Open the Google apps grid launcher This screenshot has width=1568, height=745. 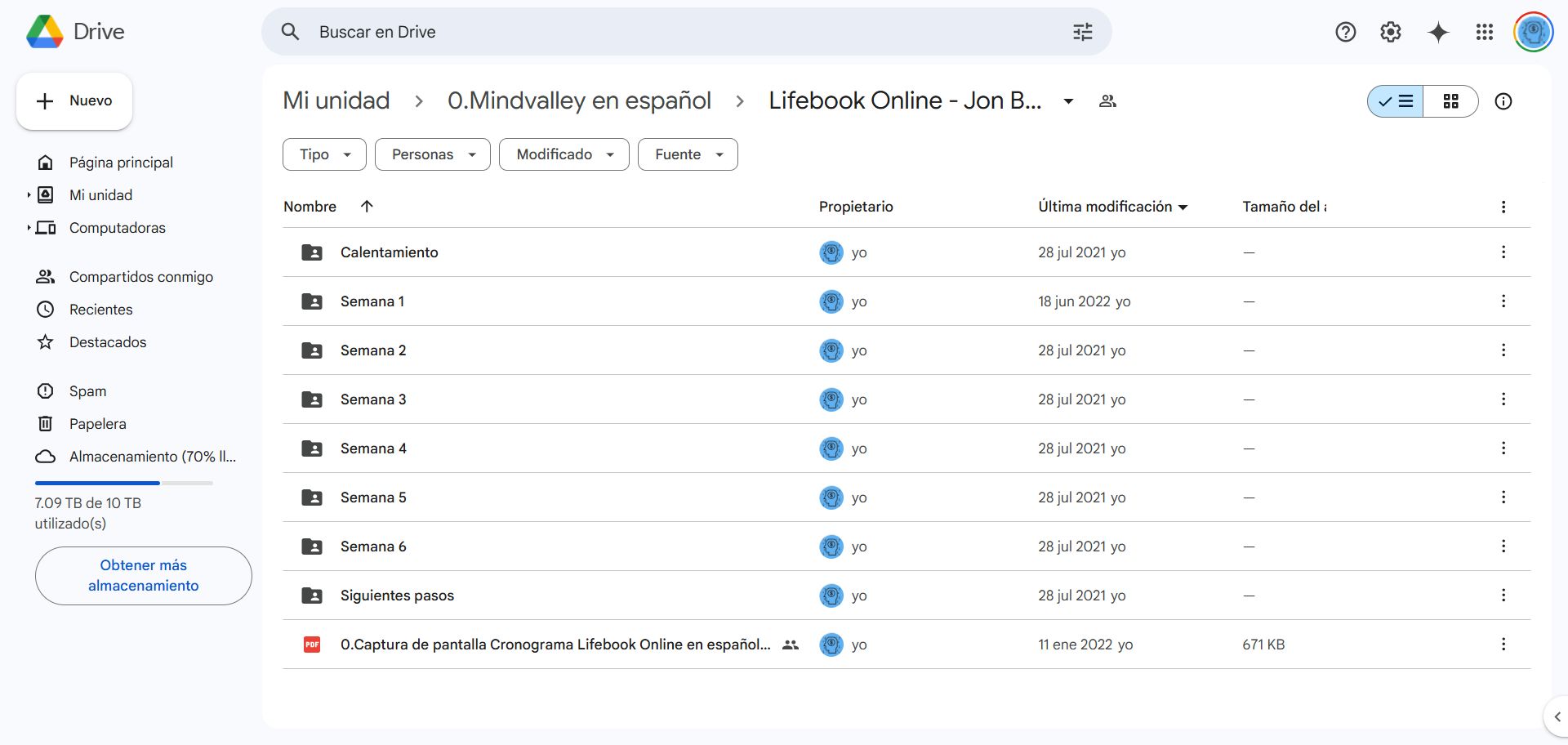(1484, 32)
